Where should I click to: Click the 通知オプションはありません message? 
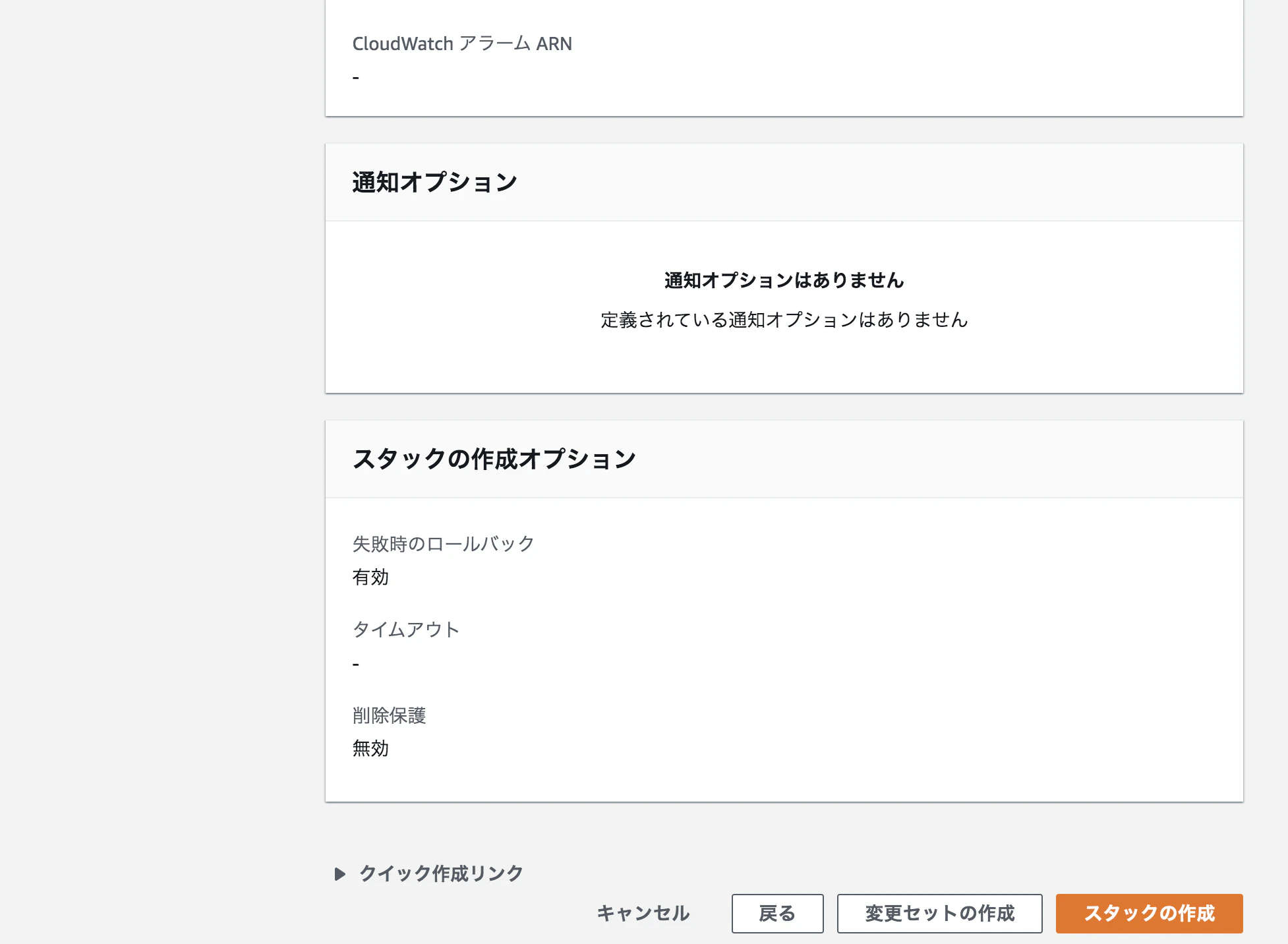coord(784,280)
